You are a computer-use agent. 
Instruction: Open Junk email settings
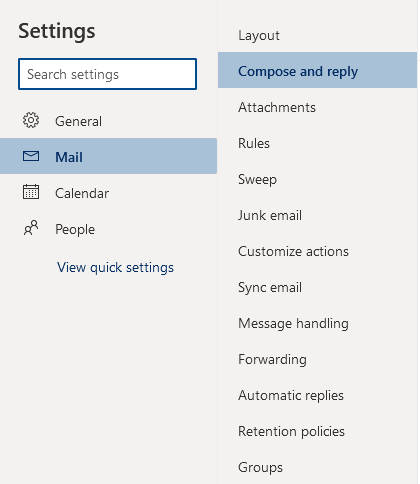pyautogui.click(x=317, y=215)
